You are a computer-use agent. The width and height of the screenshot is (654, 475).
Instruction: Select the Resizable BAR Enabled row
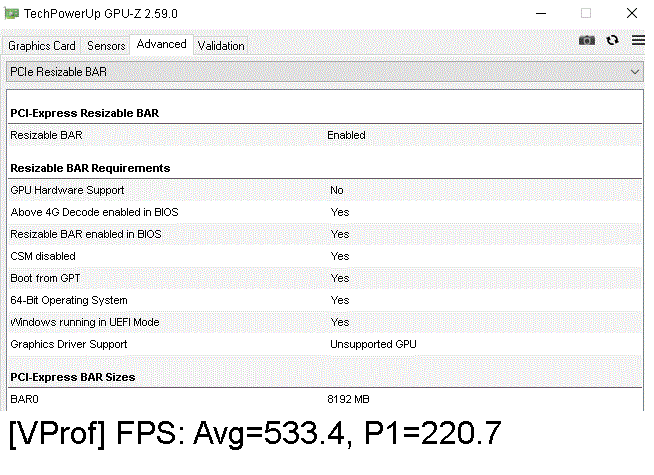pyautogui.click(x=326, y=135)
